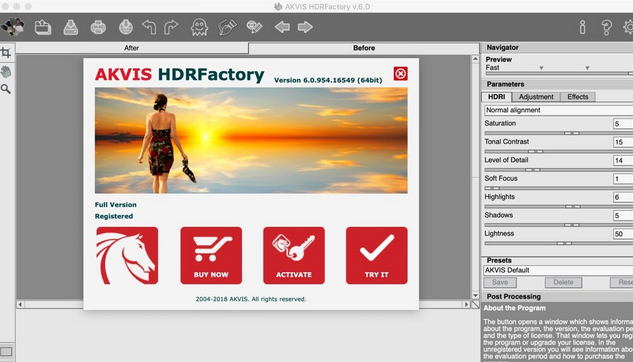This screenshot has width=633, height=362.
Task: Open an image file from the toolbar
Action: point(43,27)
